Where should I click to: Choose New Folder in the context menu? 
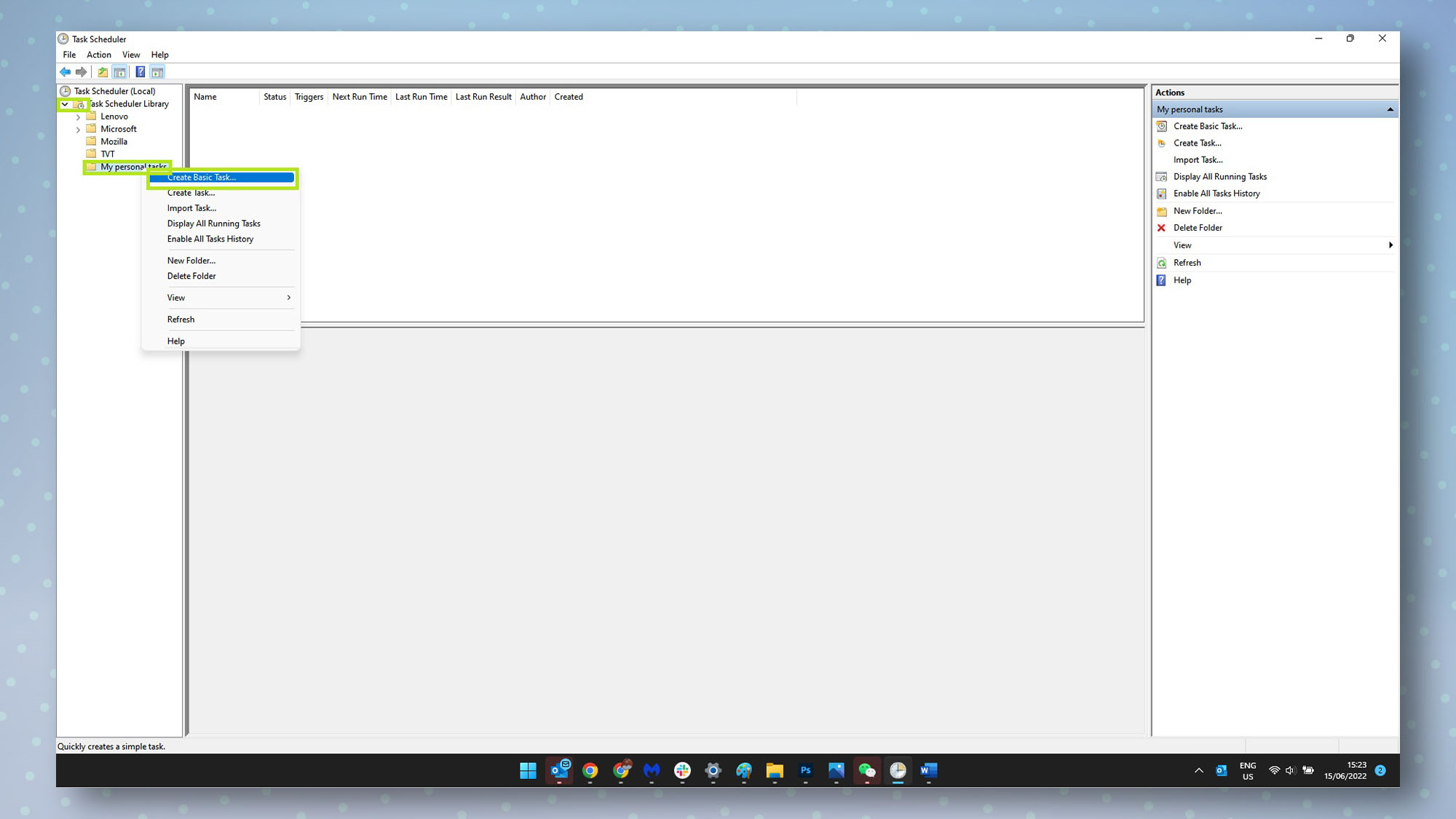click(x=191, y=261)
